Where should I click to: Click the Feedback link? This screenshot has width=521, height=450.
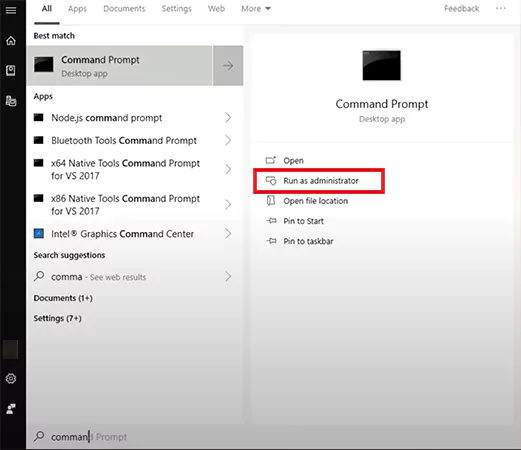(x=462, y=9)
